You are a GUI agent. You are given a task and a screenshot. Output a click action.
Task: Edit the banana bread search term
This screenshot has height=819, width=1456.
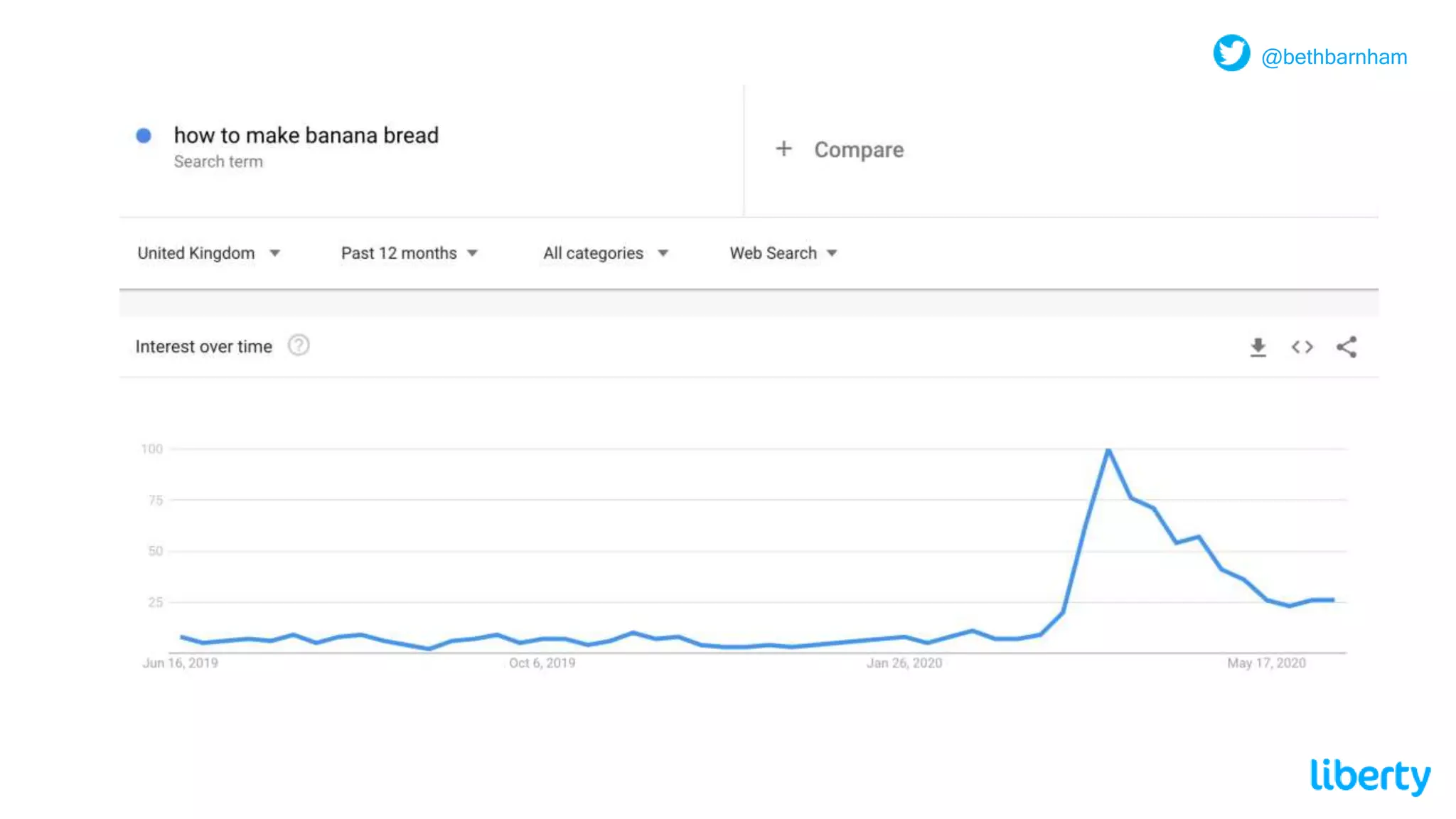click(306, 135)
